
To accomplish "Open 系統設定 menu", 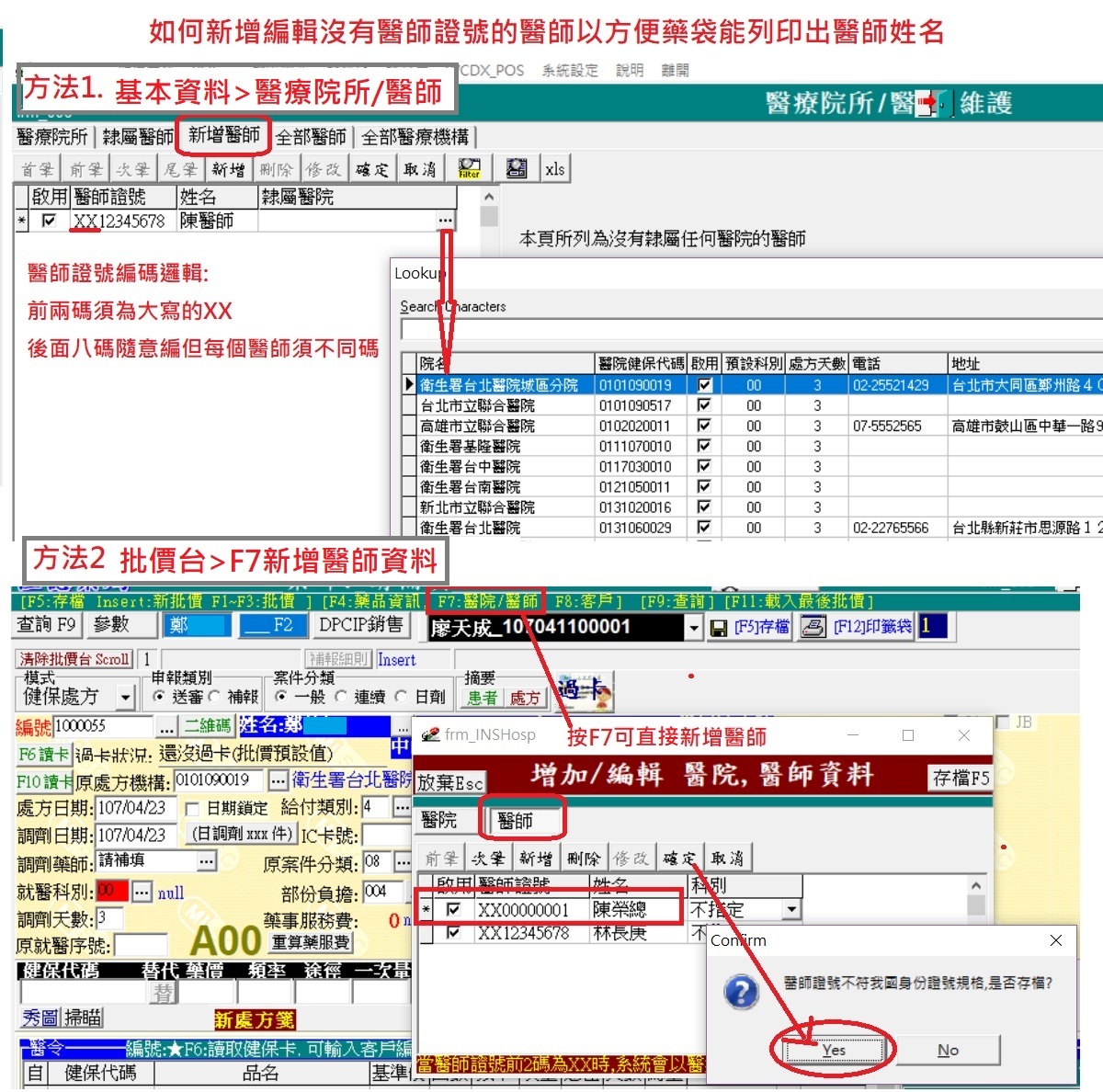I will pyautogui.click(x=569, y=70).
